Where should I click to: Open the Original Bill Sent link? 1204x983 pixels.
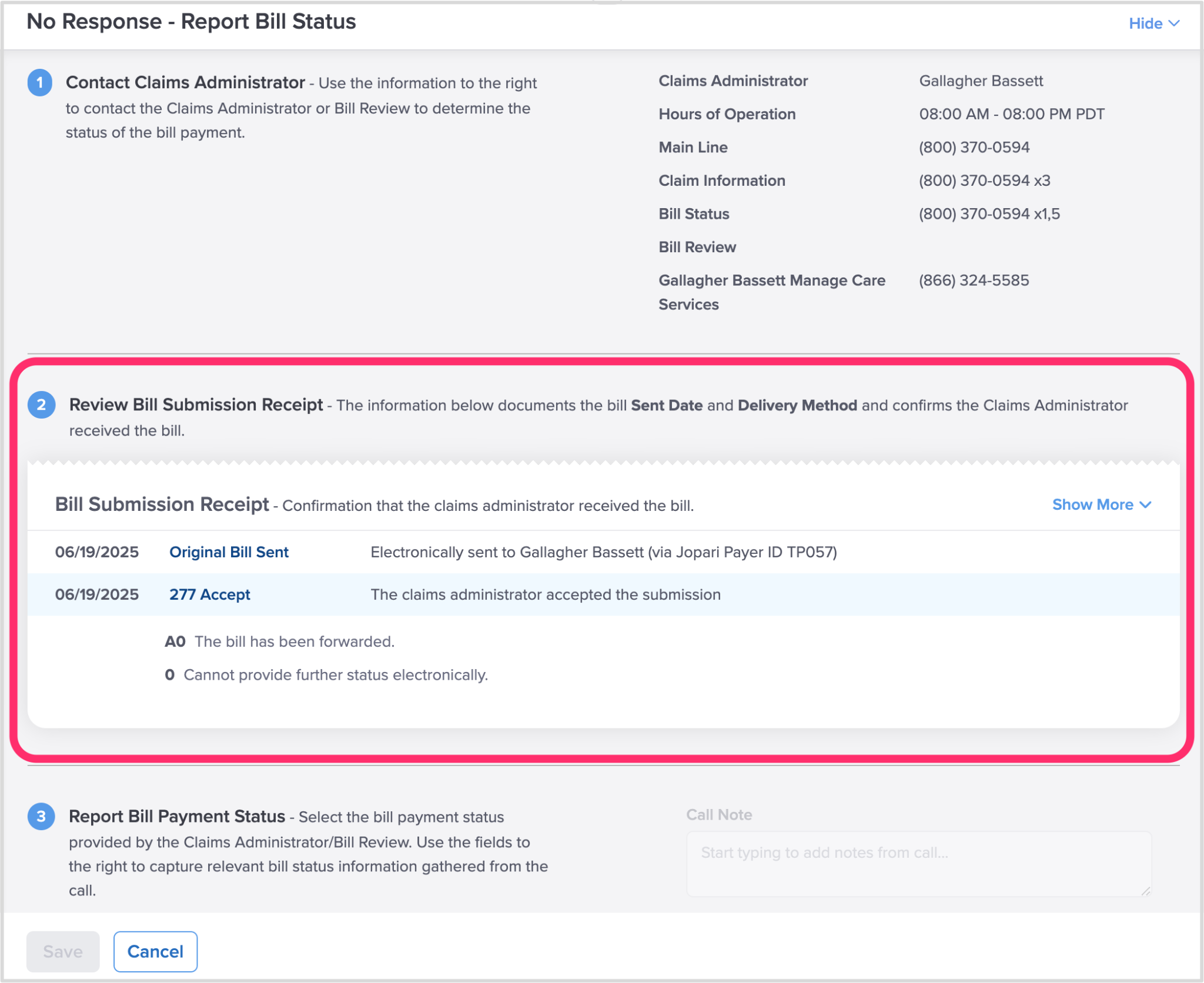point(229,552)
